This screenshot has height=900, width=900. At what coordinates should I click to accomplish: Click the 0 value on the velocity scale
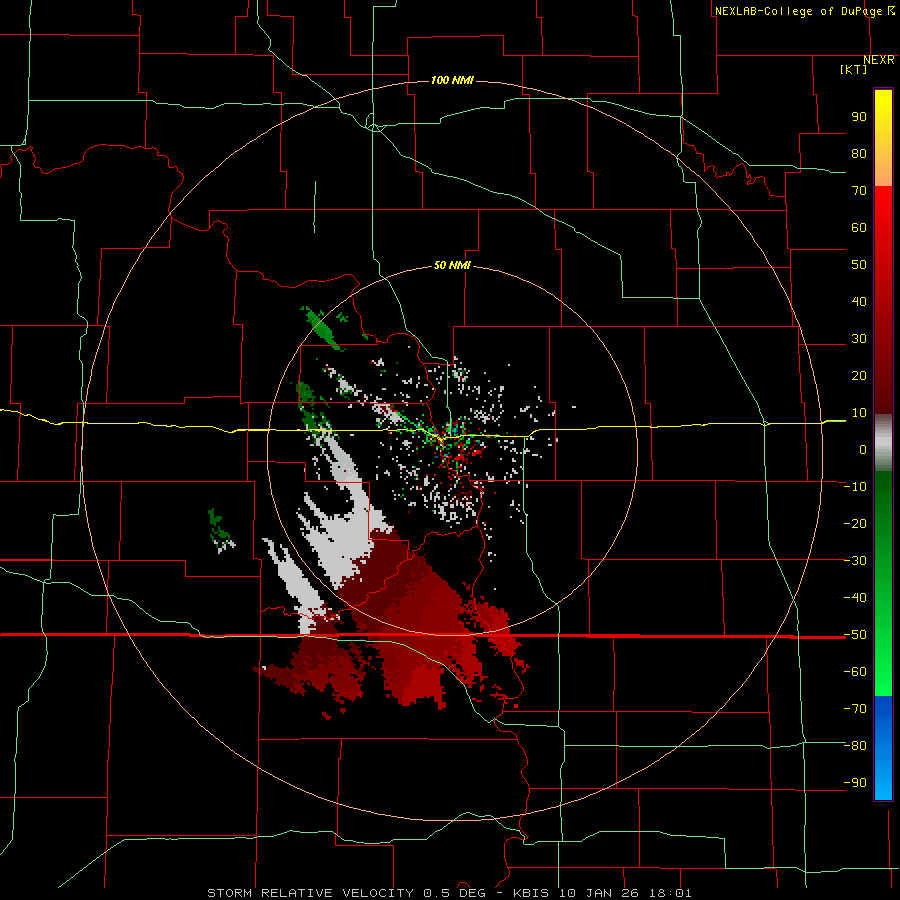[x=863, y=450]
